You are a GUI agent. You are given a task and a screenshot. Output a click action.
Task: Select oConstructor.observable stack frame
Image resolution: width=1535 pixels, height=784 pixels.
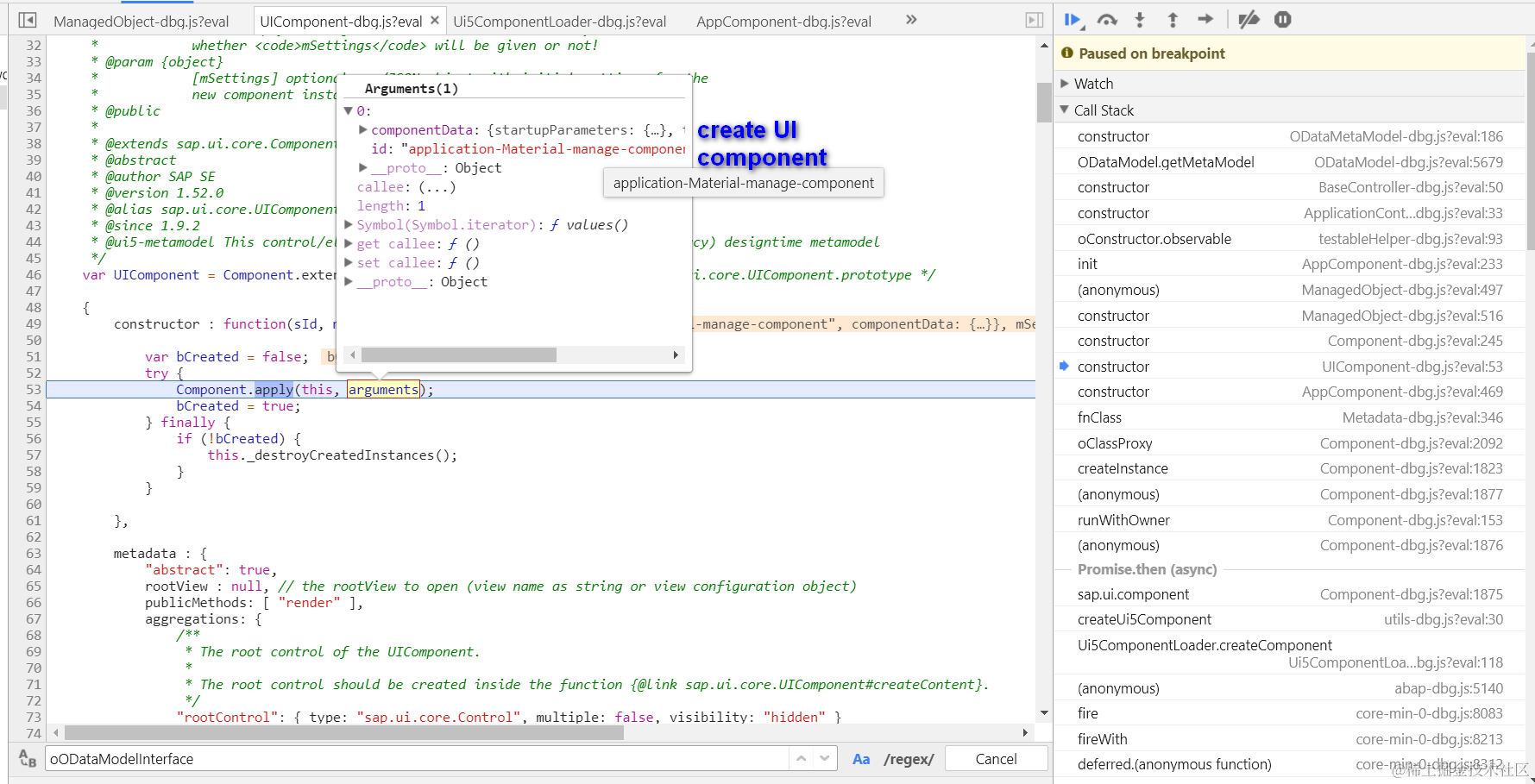coord(1290,239)
